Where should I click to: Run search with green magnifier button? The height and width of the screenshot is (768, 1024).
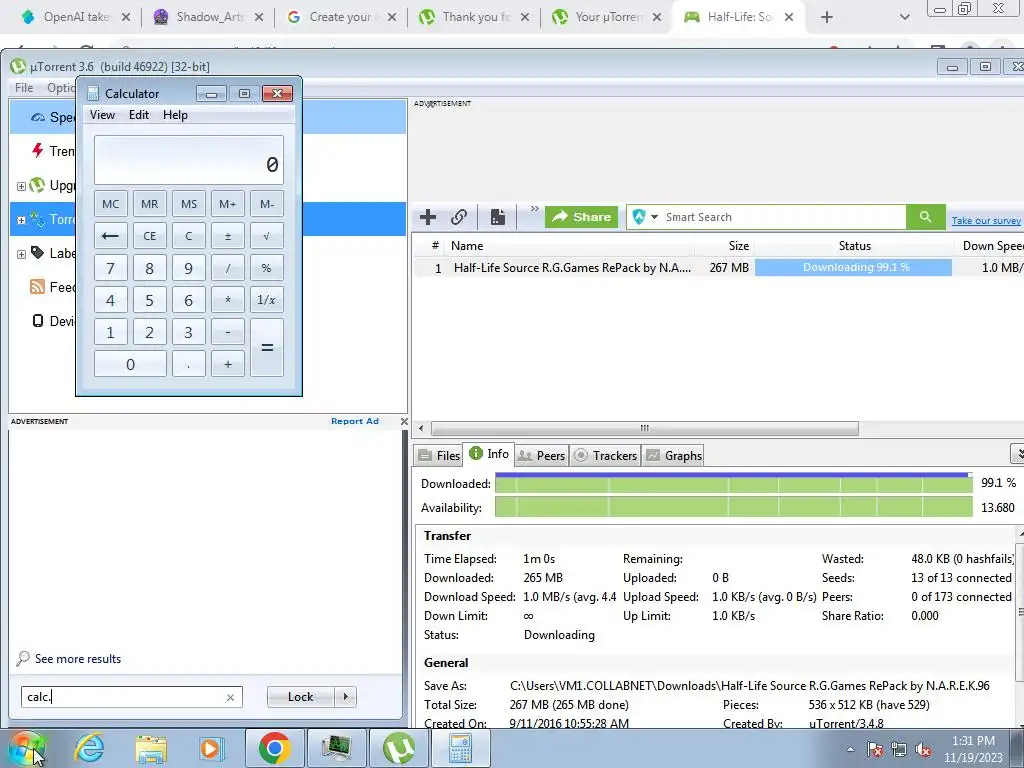tap(925, 217)
